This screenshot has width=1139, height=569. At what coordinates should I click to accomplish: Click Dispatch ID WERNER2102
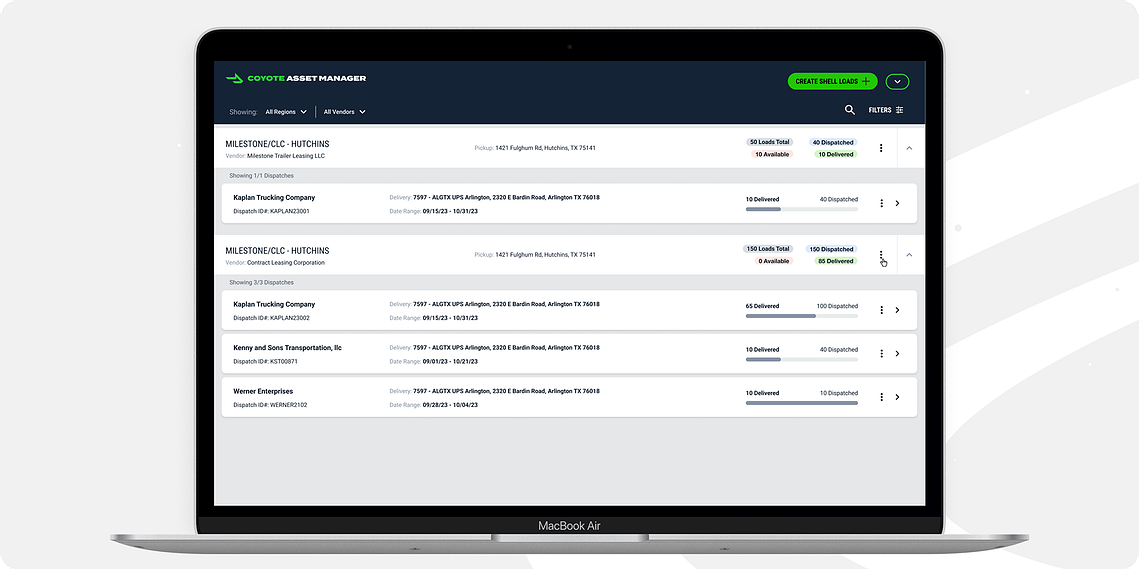click(269, 405)
